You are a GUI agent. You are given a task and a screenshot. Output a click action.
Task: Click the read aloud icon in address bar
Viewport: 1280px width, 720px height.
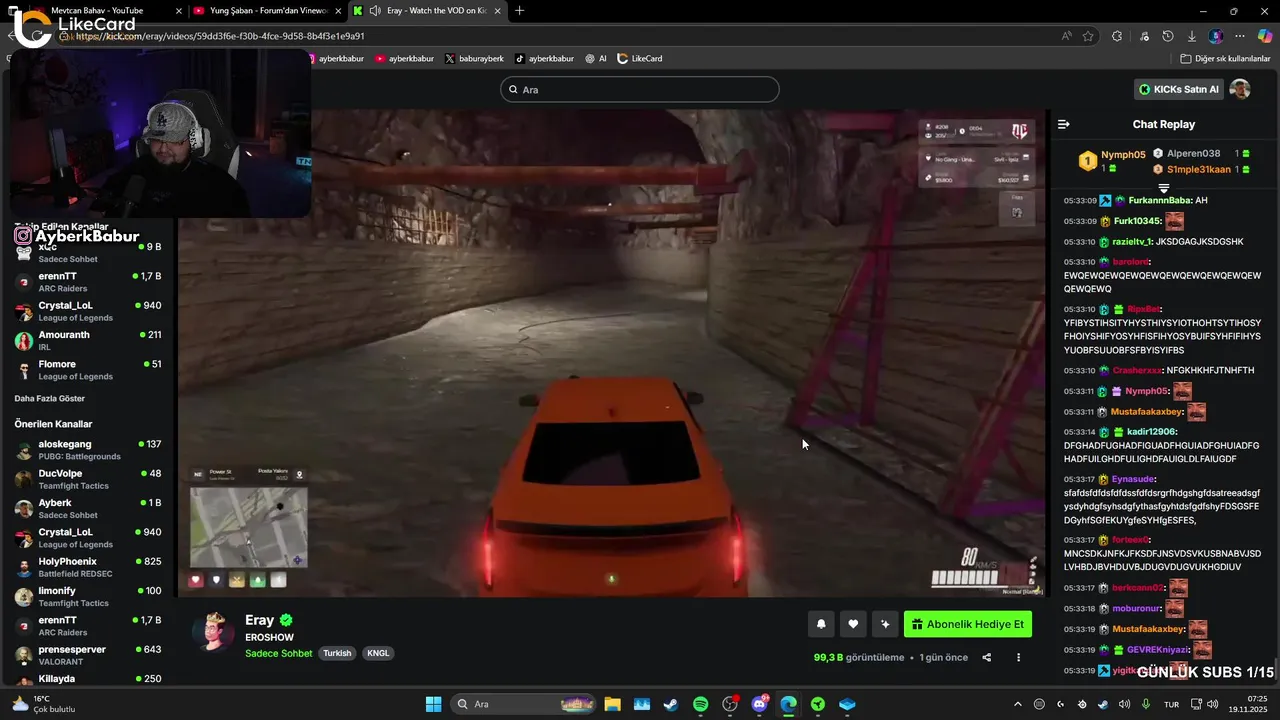pyautogui.click(x=1067, y=36)
